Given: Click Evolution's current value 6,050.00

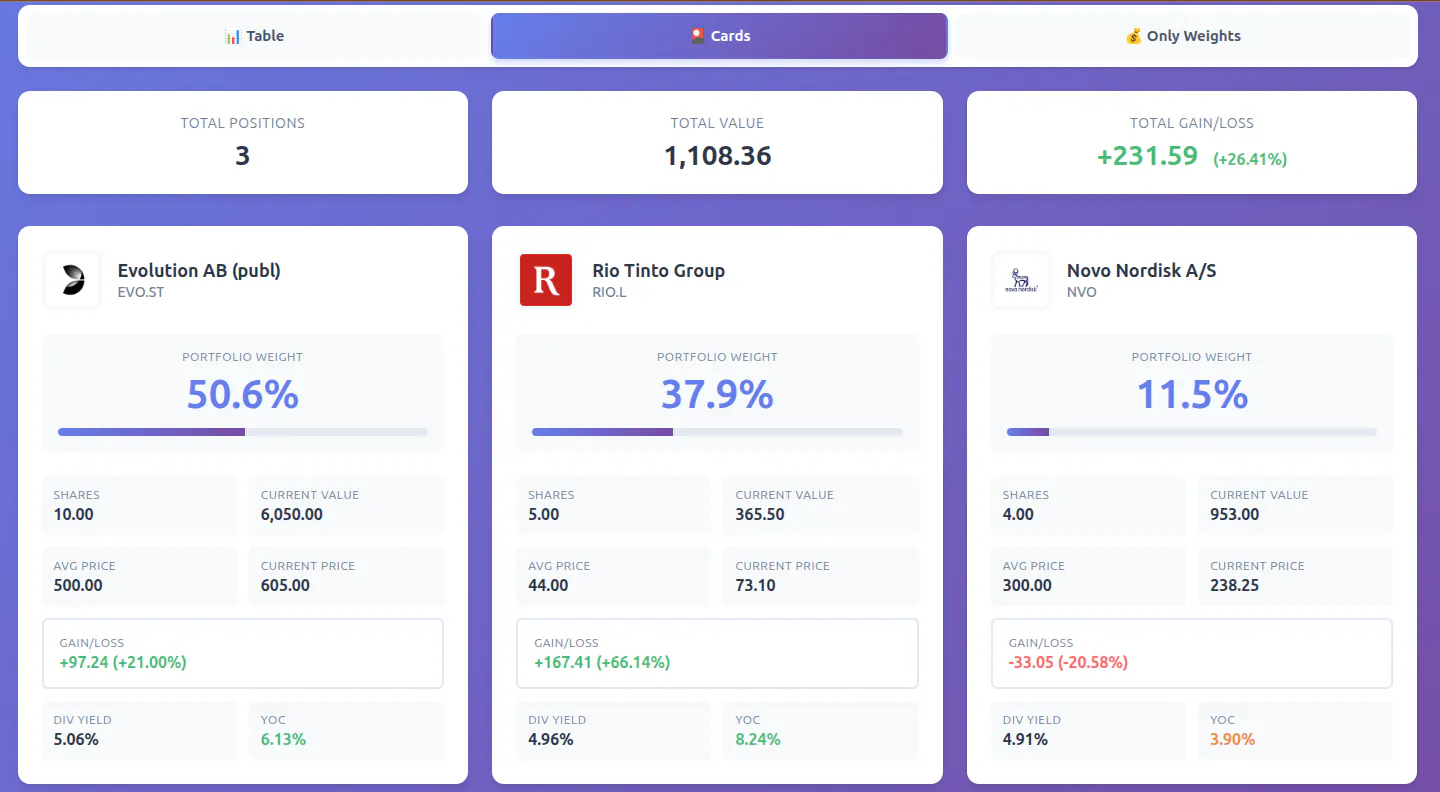Looking at the screenshot, I should (292, 514).
